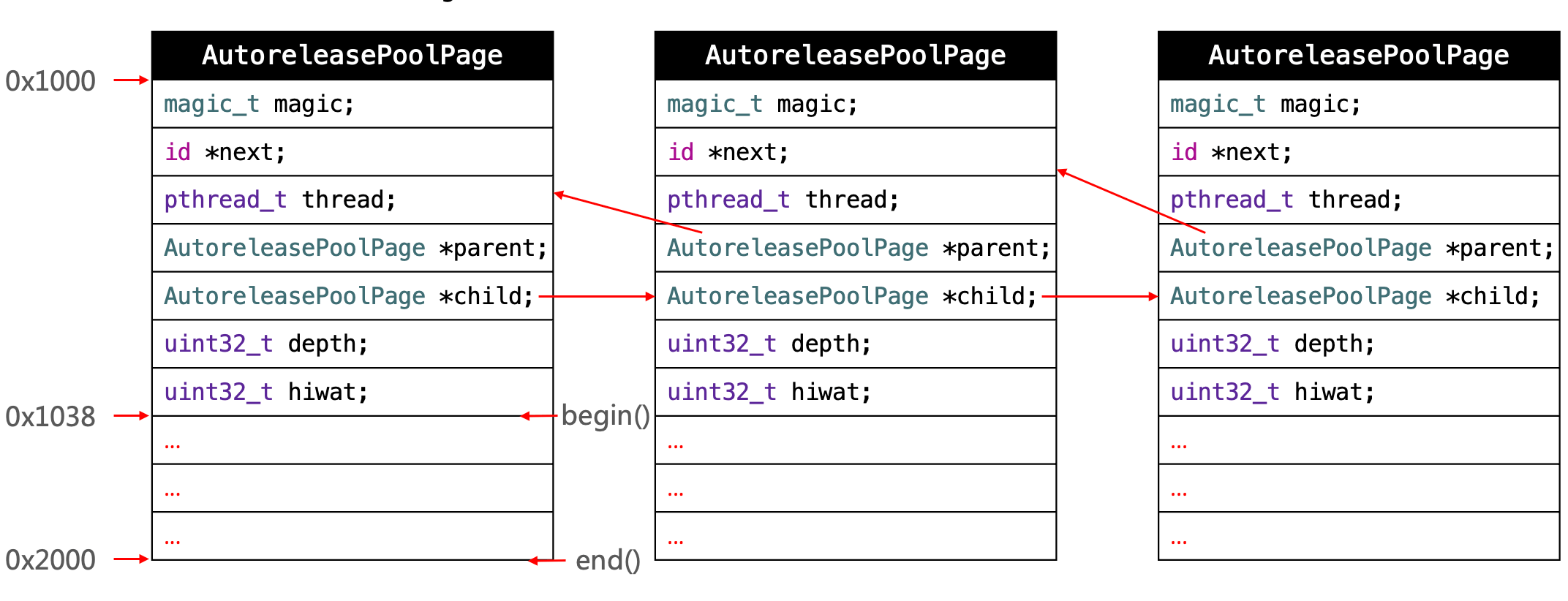Click the 0x1038 address label
This screenshot has height=601, width=1568.
[50, 417]
